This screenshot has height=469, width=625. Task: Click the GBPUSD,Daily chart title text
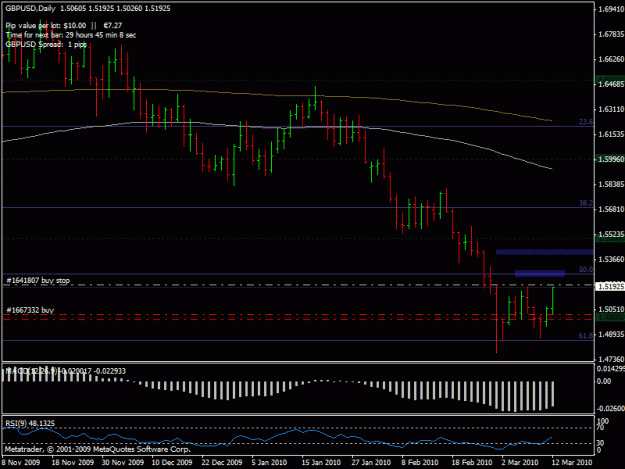coord(30,8)
